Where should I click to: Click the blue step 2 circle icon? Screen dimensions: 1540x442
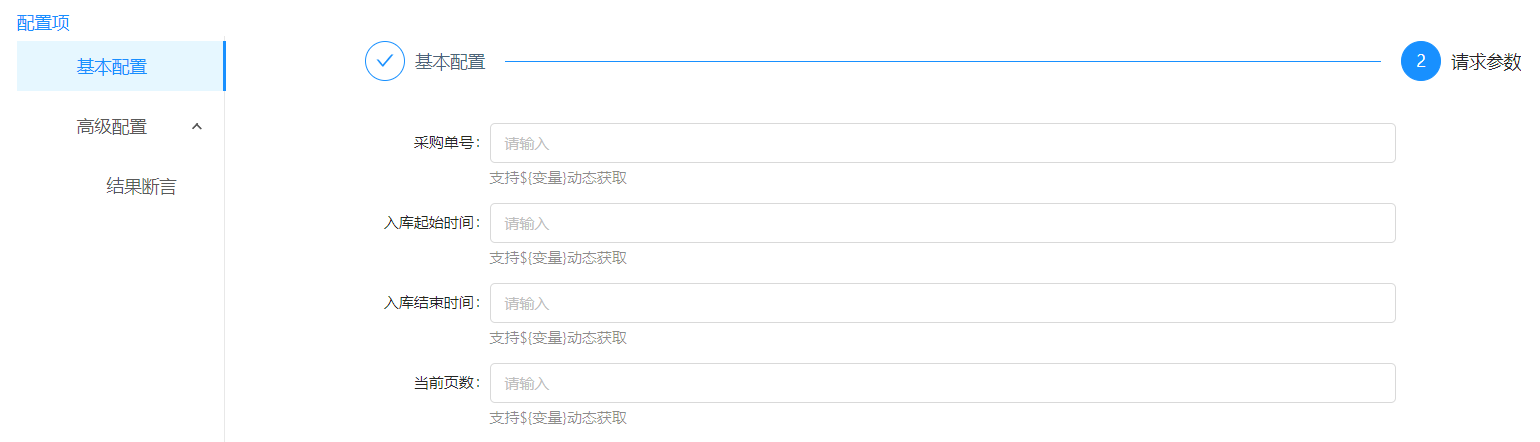(1421, 61)
